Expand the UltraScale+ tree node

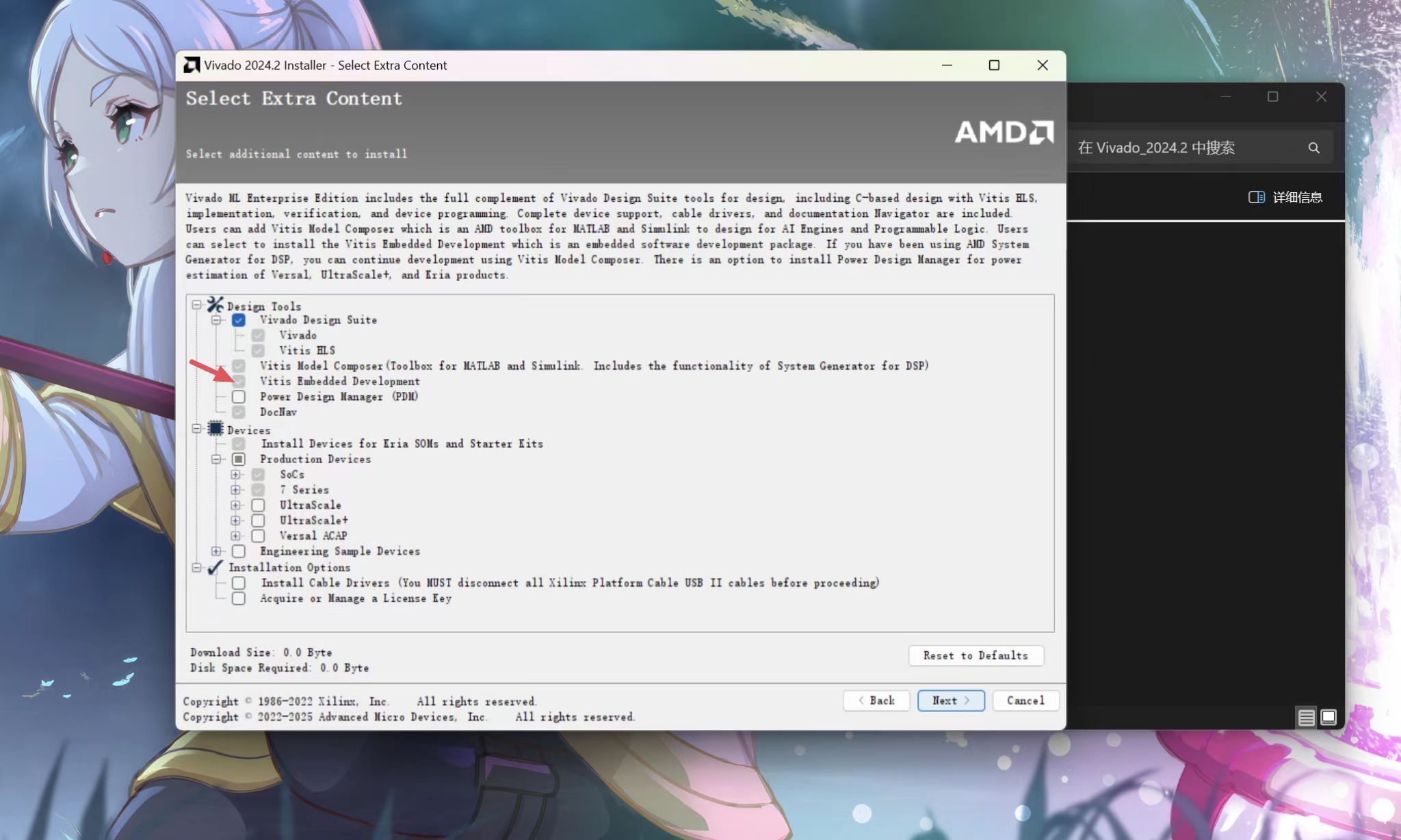(x=235, y=521)
